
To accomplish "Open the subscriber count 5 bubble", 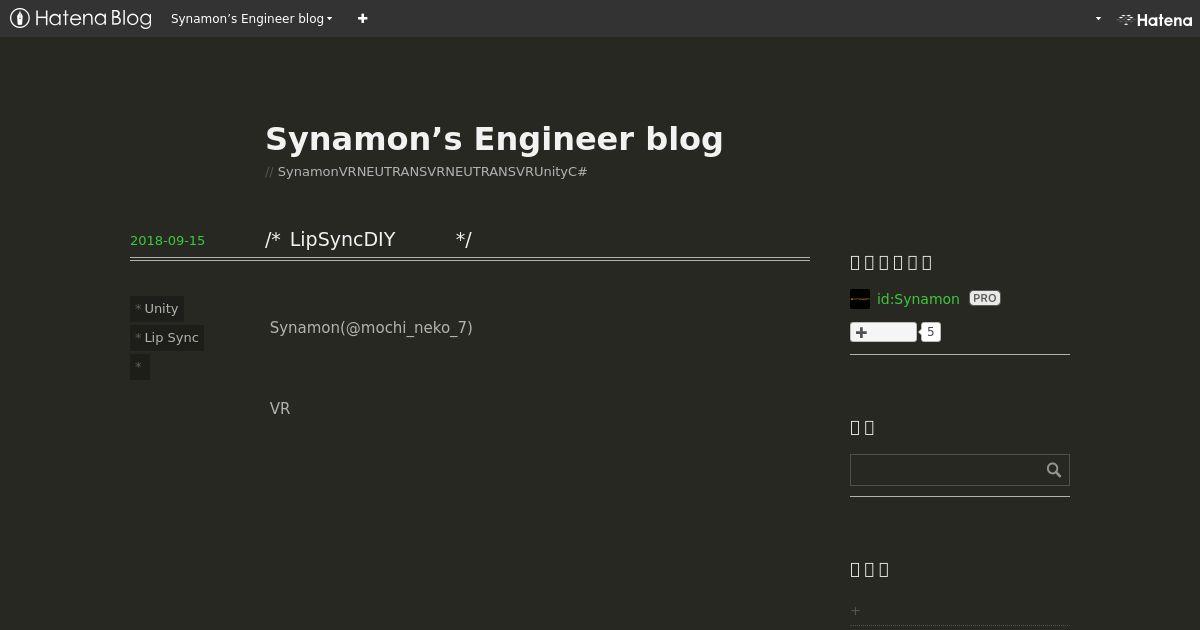I will tap(930, 332).
